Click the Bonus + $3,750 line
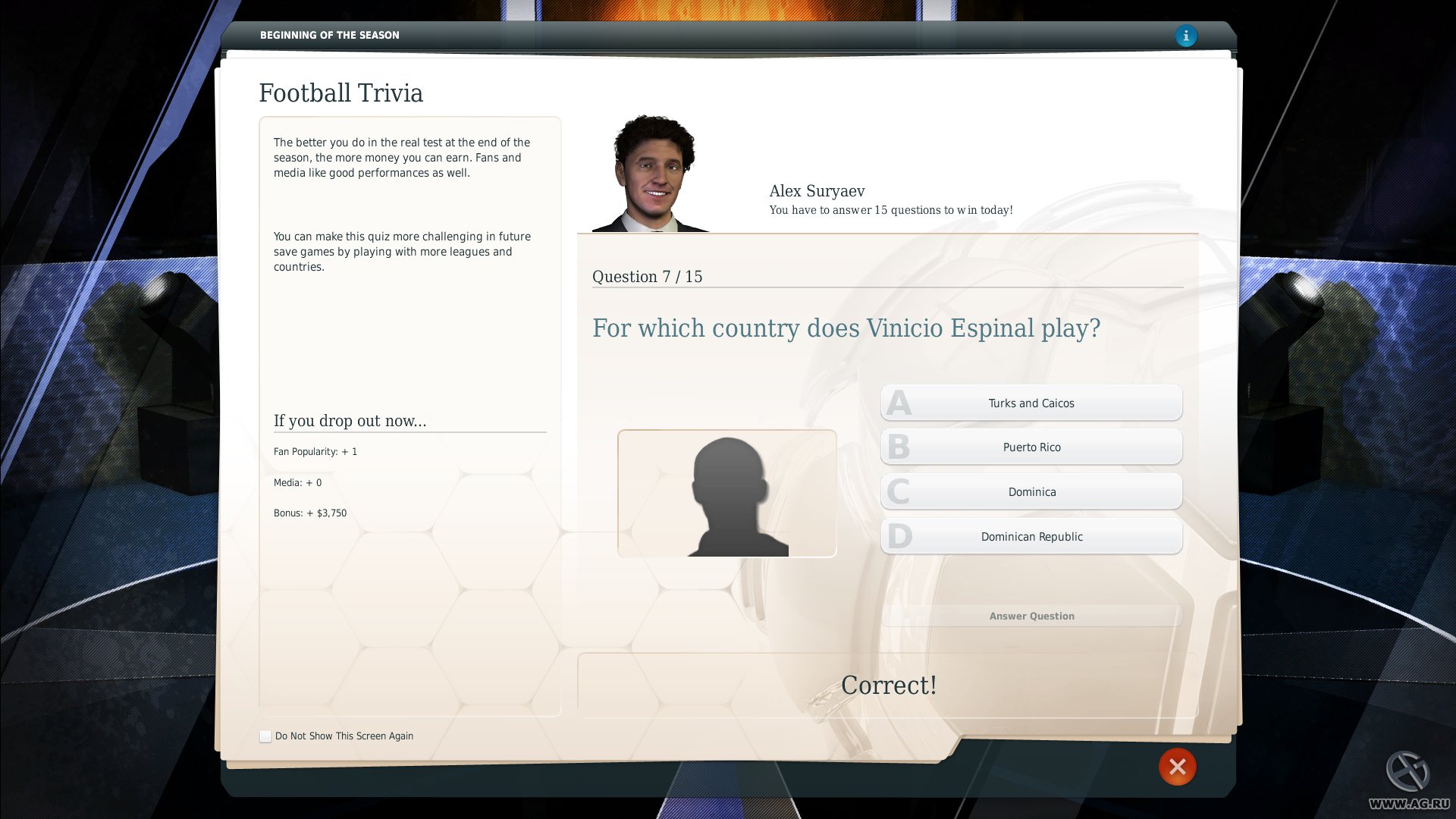 310,513
